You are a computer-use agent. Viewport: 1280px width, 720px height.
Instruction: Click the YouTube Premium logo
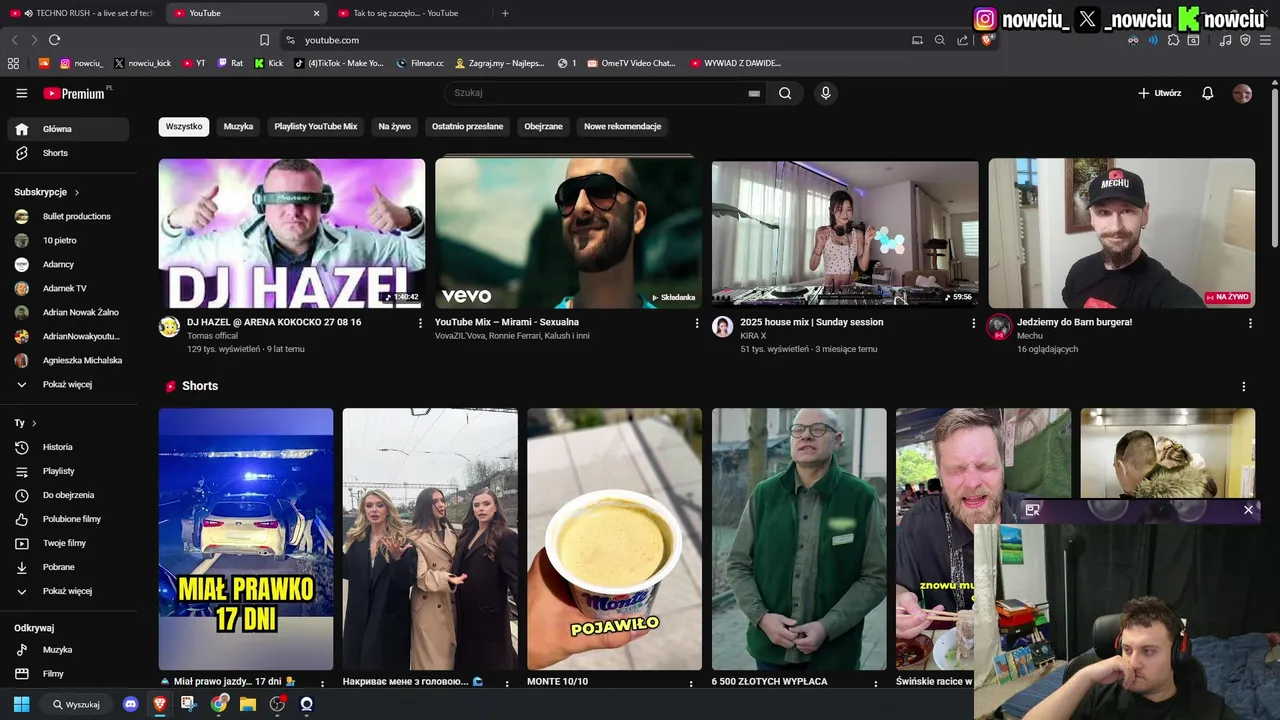[74, 93]
